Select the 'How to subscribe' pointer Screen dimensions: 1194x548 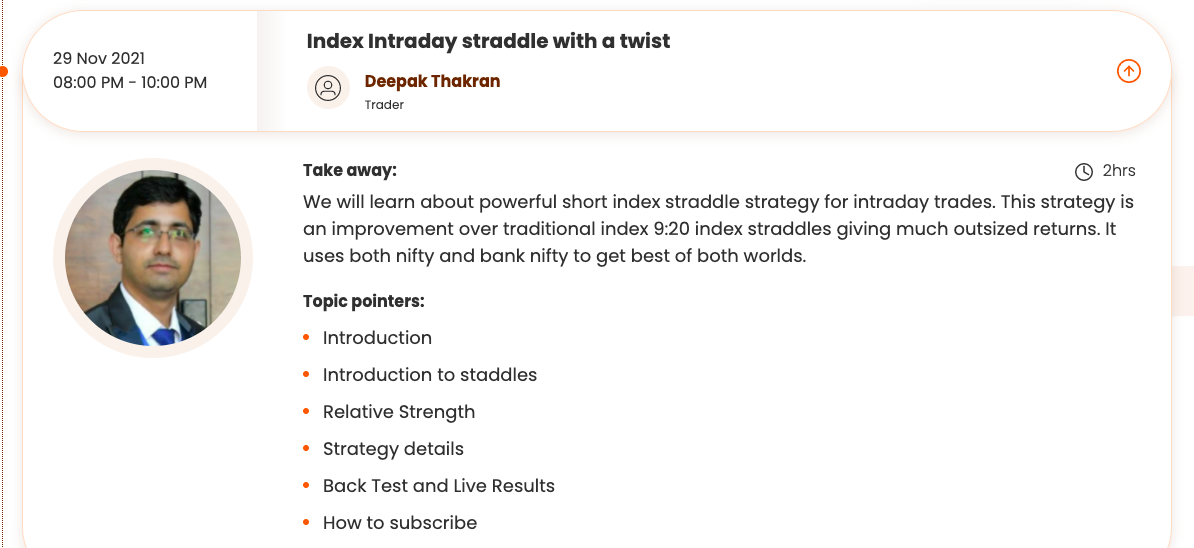[x=399, y=523]
